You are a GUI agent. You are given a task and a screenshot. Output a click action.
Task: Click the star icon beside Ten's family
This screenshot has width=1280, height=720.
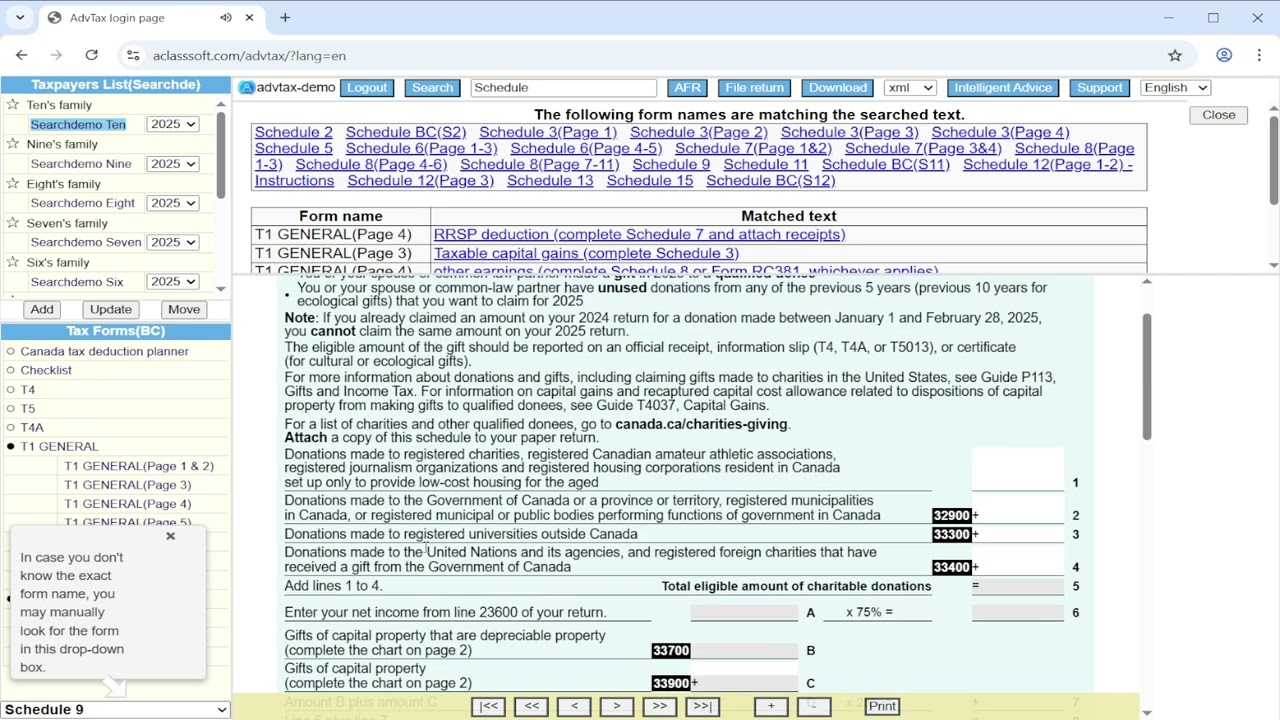(13, 105)
